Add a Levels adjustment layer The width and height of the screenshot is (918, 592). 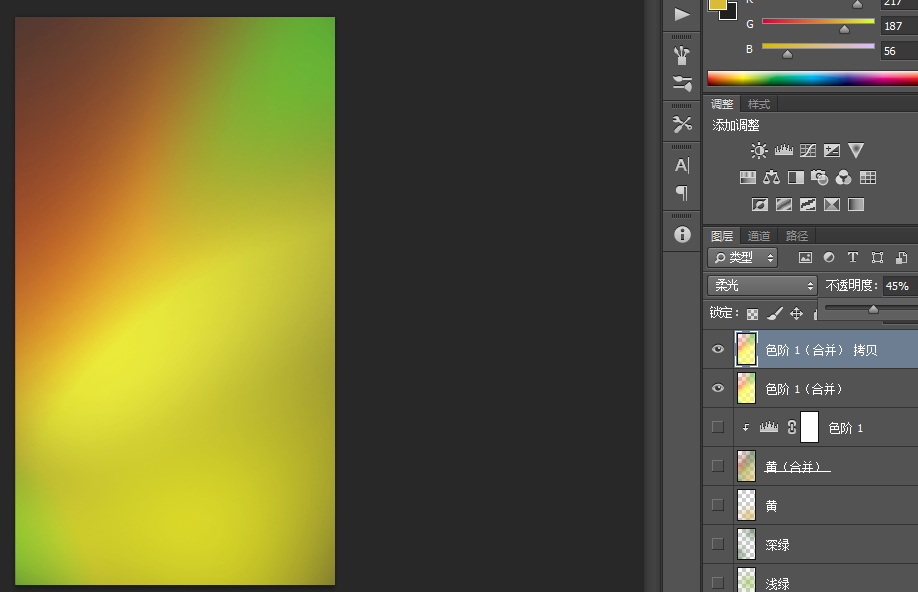point(783,151)
